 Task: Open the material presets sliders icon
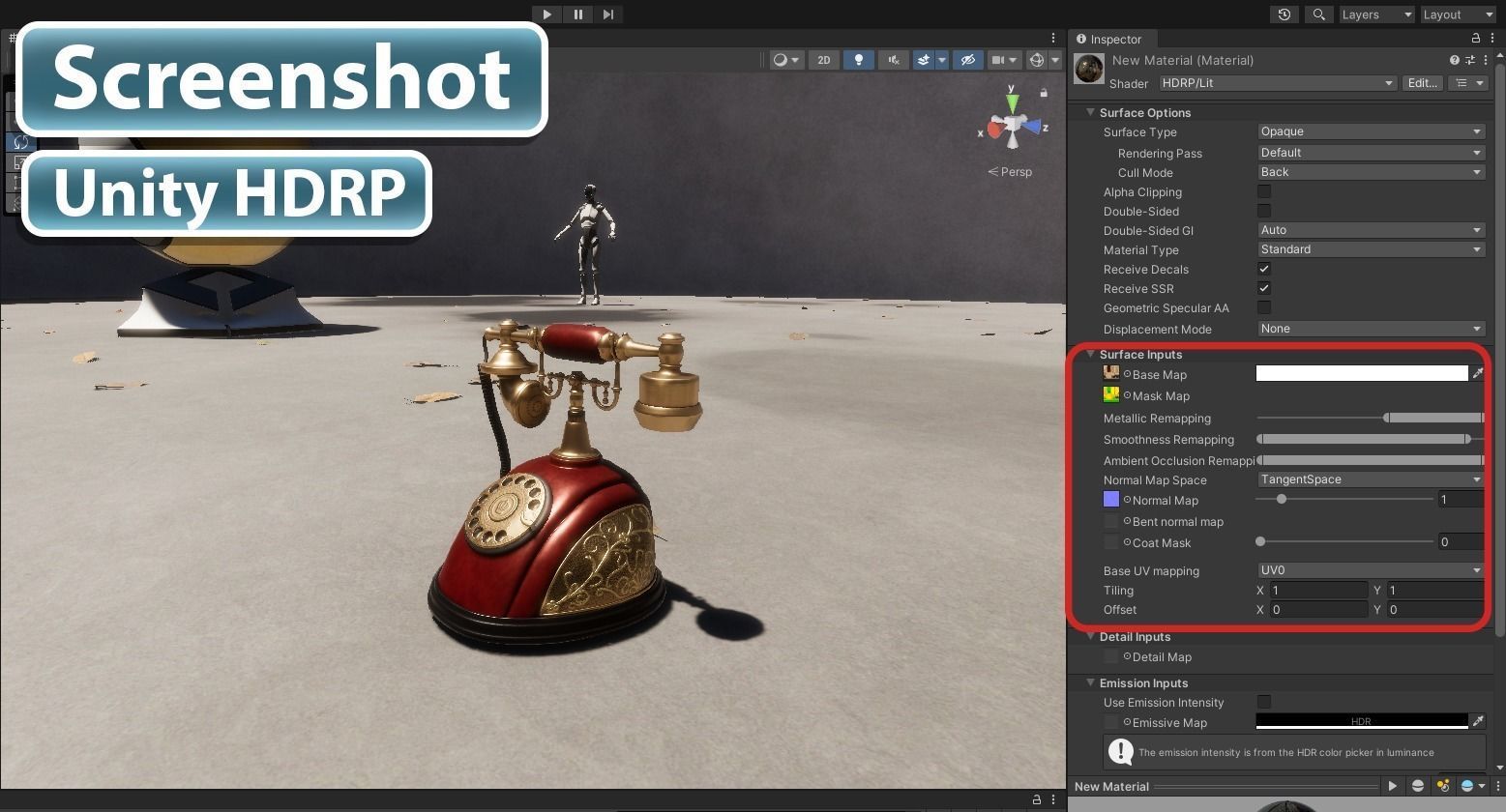(1469, 60)
